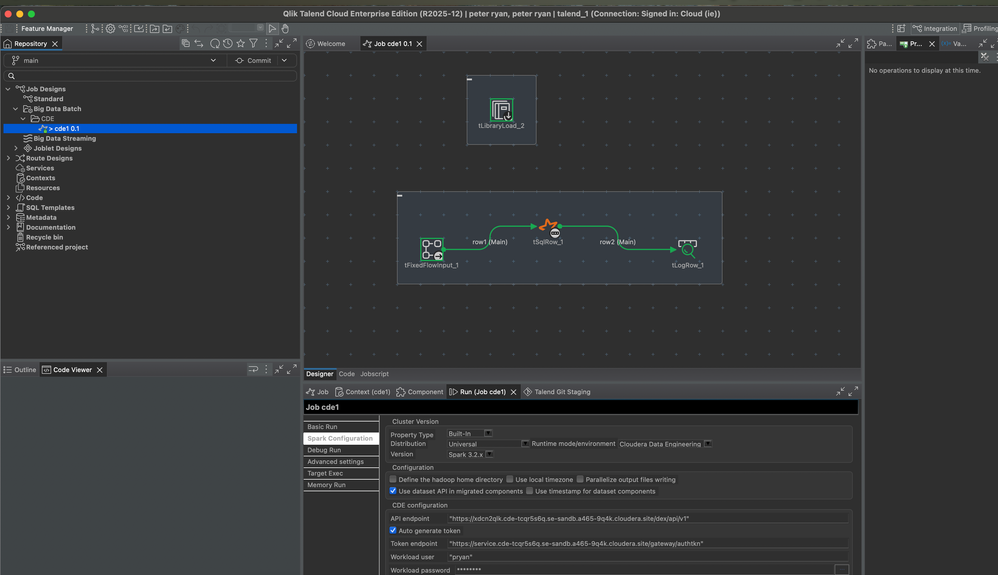Switch to Integration perspective
The height and width of the screenshot is (575, 998).
pyautogui.click(x=935, y=29)
